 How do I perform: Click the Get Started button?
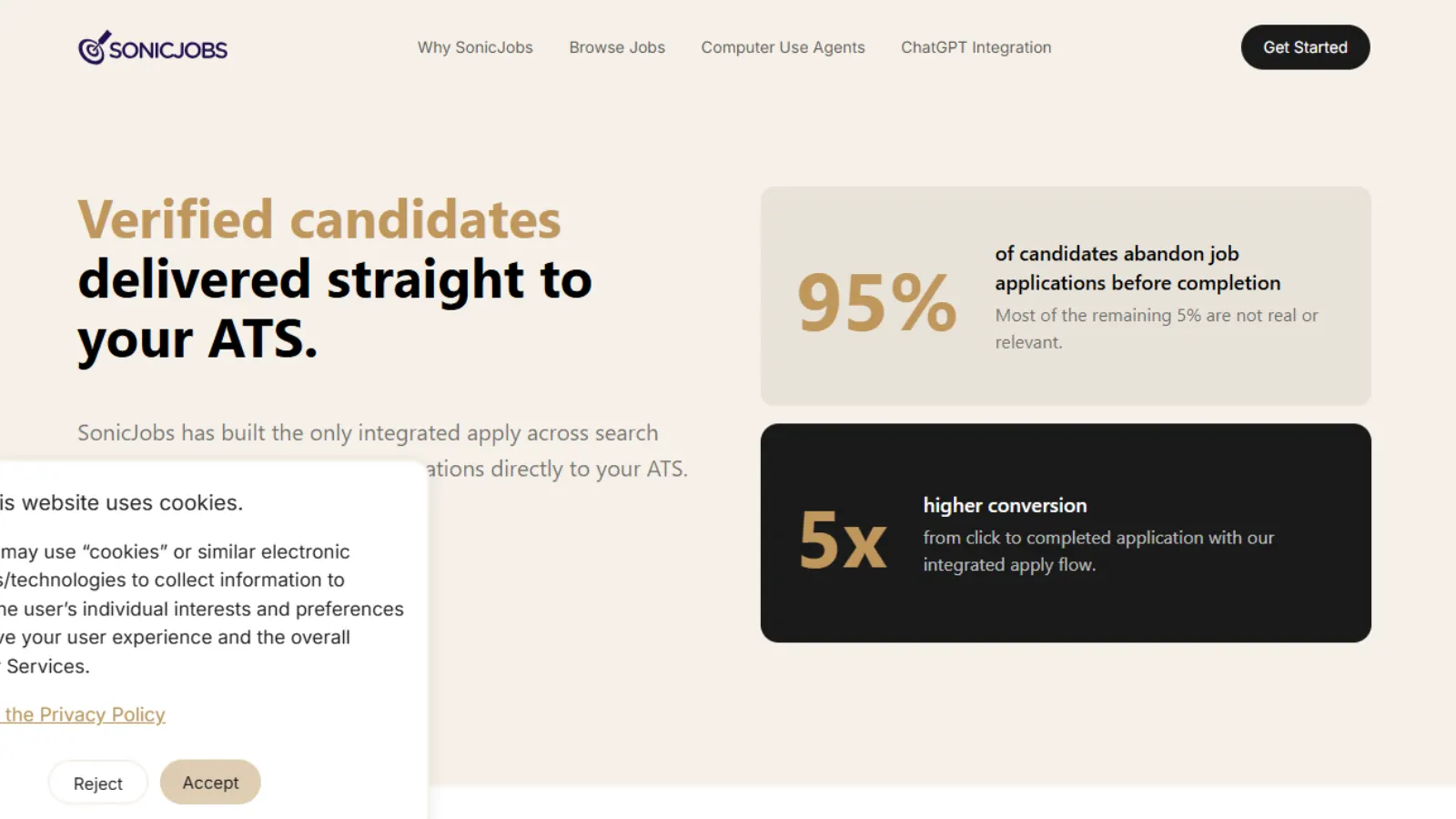point(1305,47)
